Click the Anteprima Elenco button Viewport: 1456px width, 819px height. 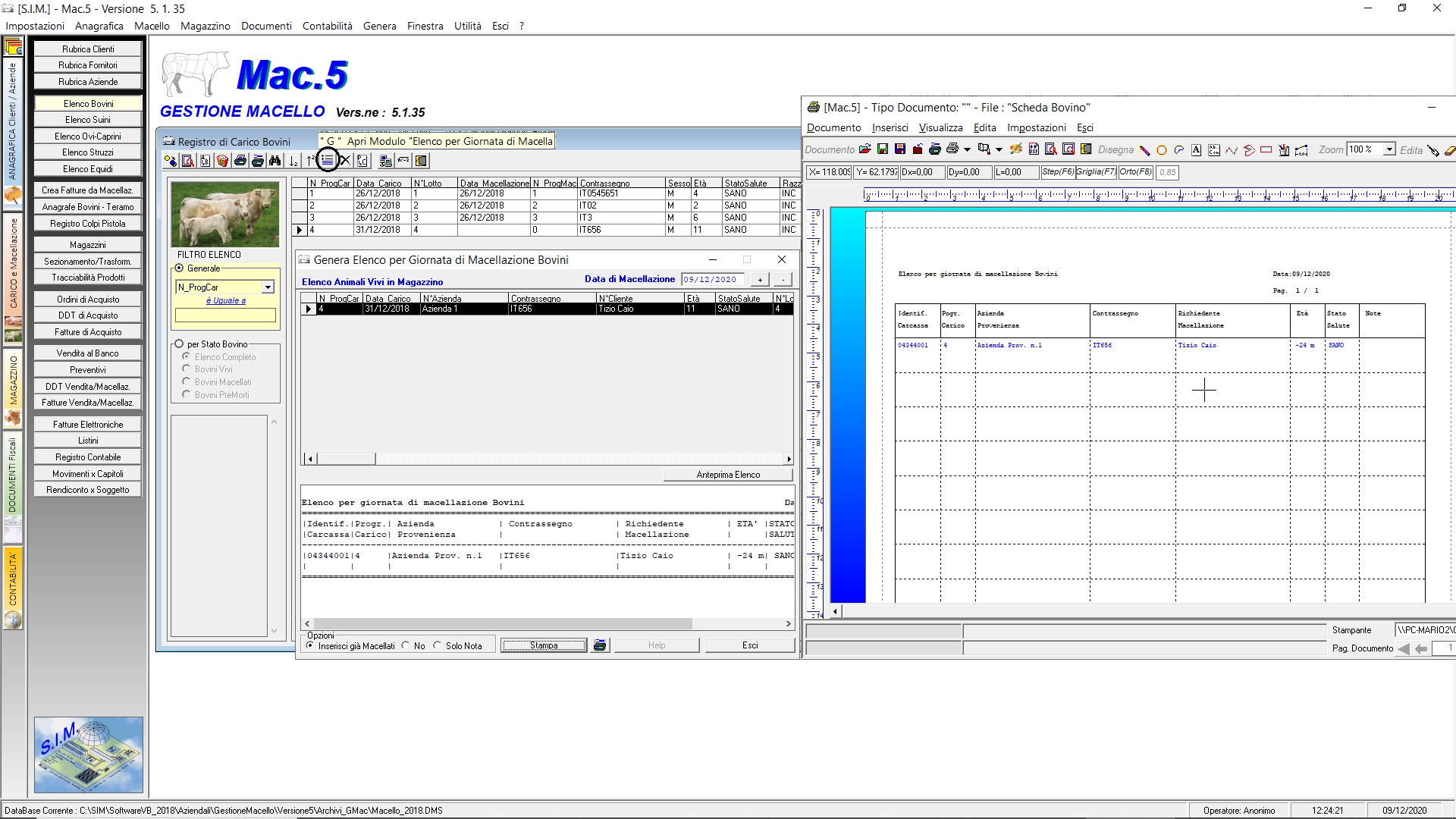[x=728, y=475]
